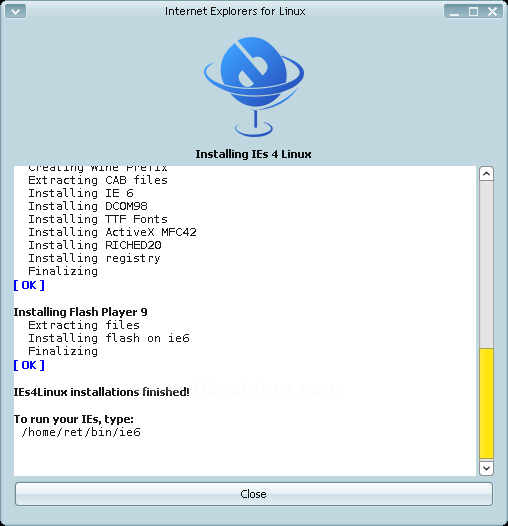Click the first blue [ OK ] status
Viewport: 508px width, 526px height.
pos(29,285)
